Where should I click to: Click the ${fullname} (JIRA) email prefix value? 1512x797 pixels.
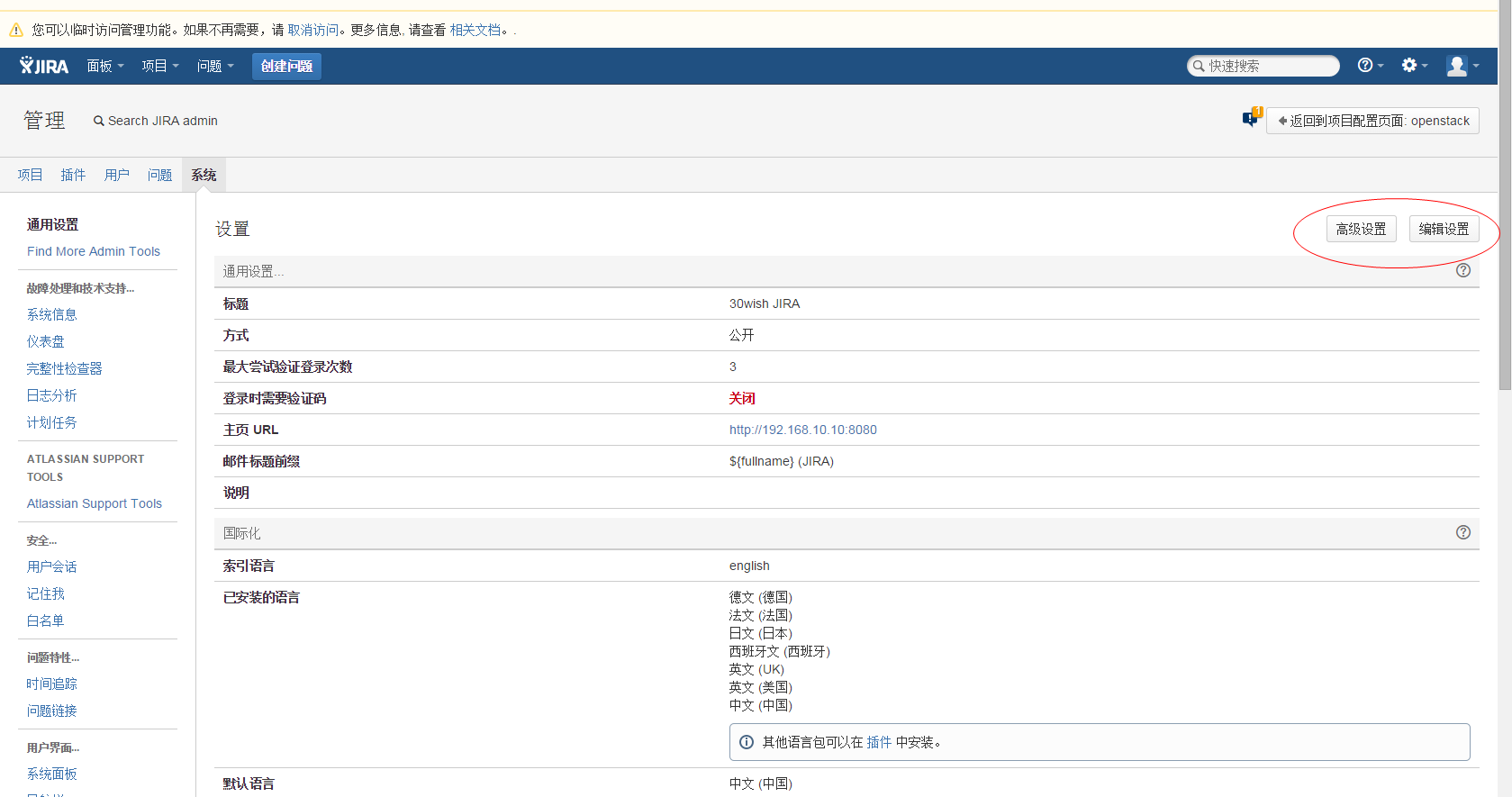tap(782, 461)
